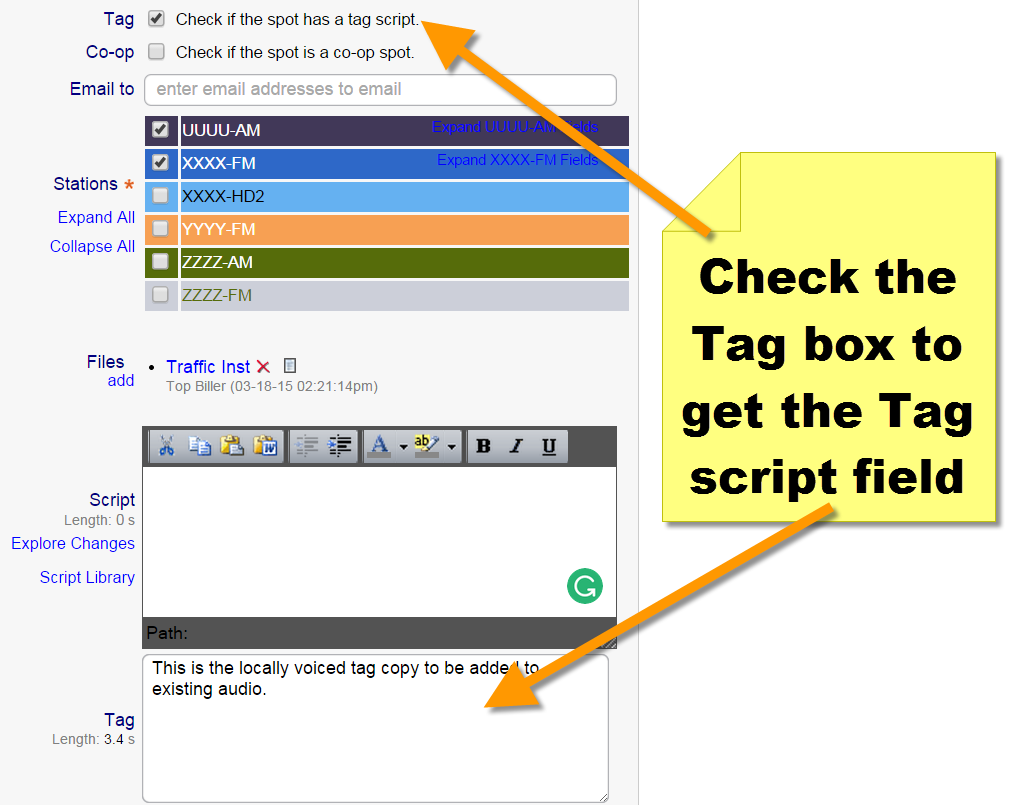Click the green Grammarly icon in script box
This screenshot has width=1018, height=805.
click(x=585, y=586)
